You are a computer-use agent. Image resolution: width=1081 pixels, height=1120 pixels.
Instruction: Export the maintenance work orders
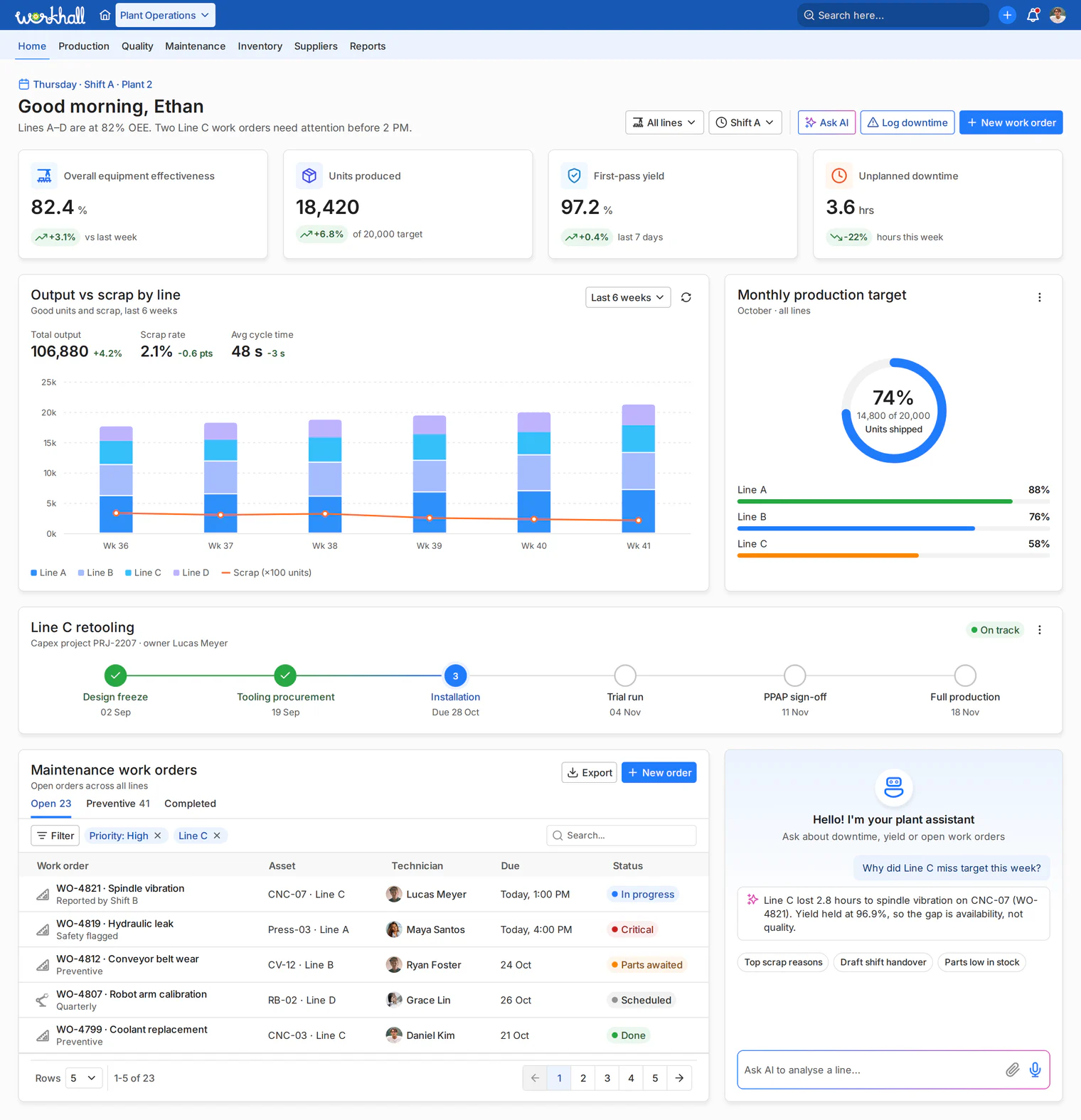pyautogui.click(x=590, y=772)
